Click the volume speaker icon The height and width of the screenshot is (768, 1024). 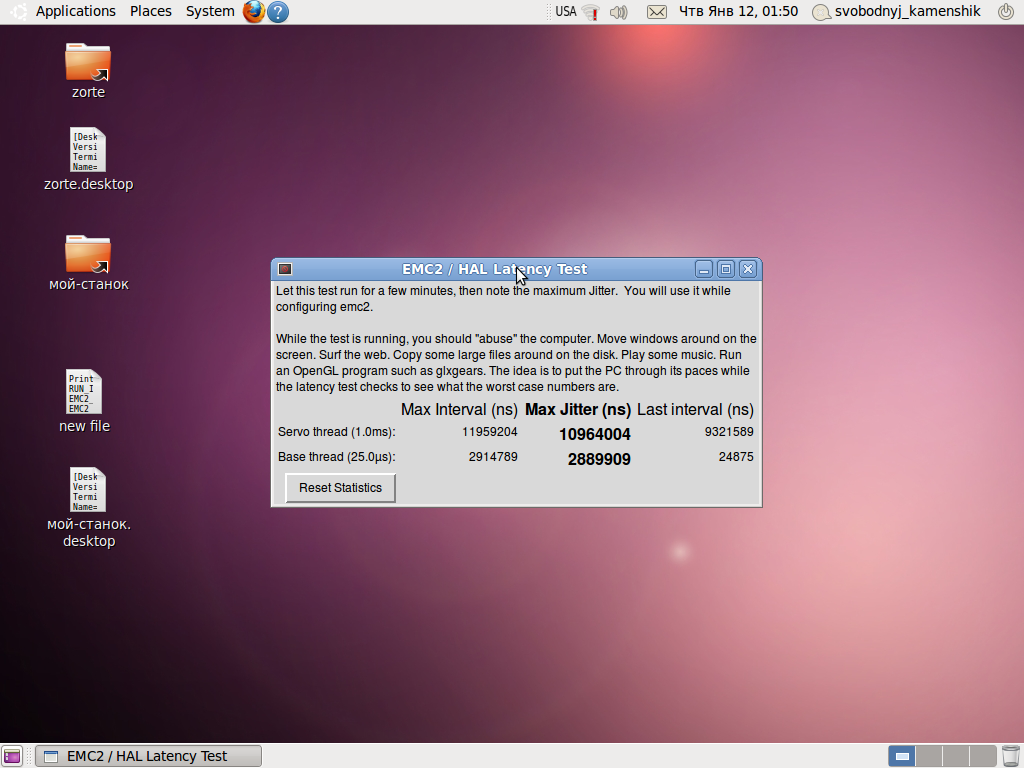pyautogui.click(x=618, y=12)
